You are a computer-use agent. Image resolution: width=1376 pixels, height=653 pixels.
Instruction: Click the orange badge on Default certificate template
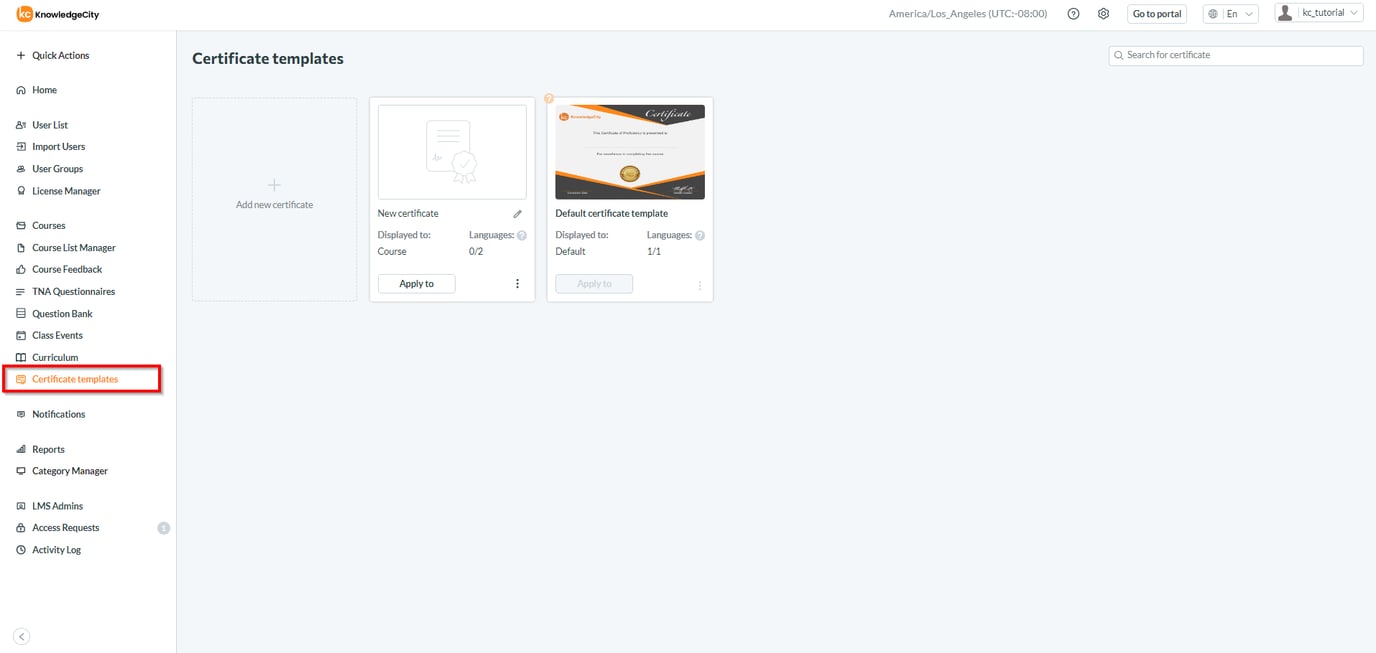click(x=549, y=98)
